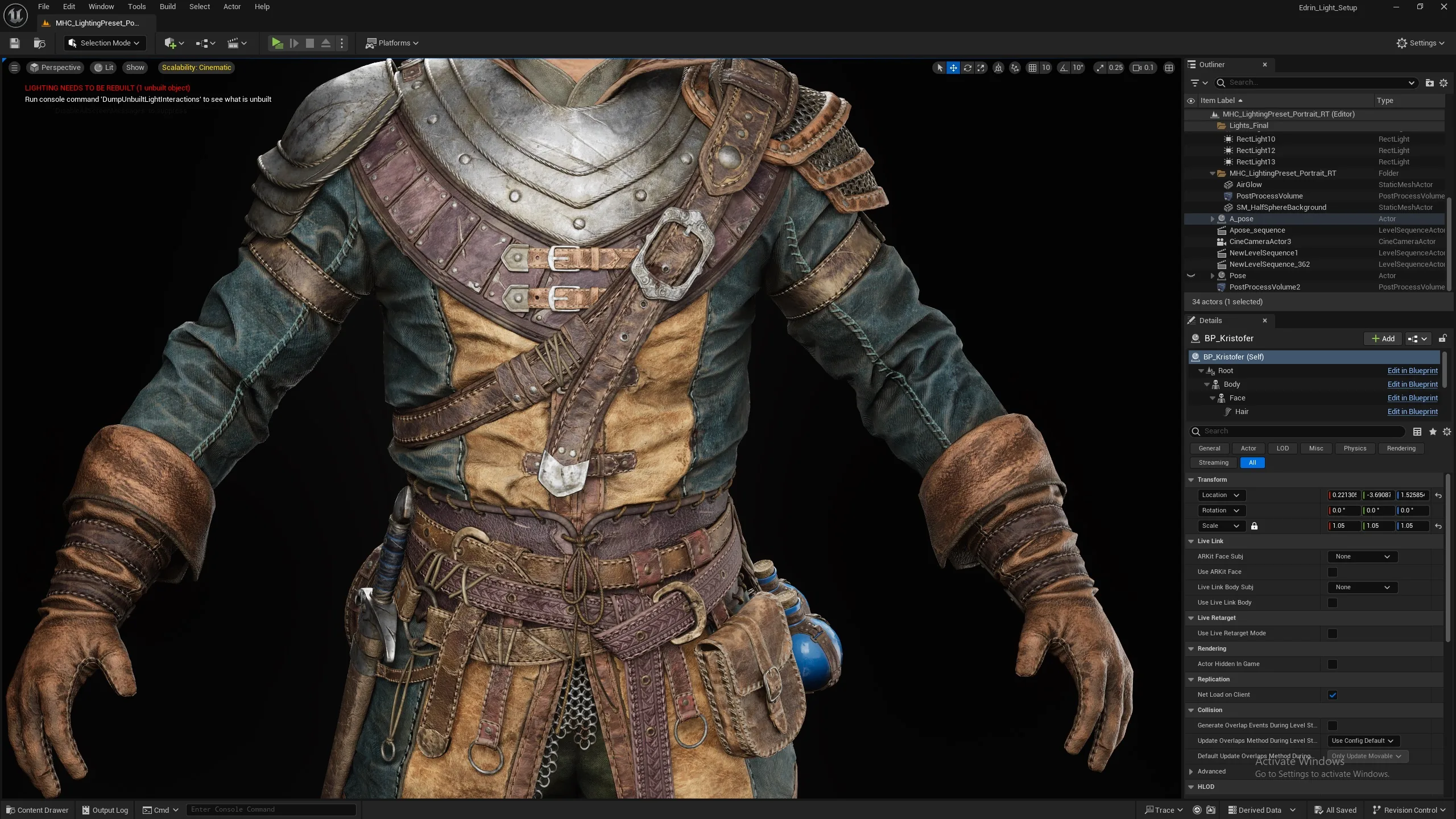This screenshot has height=819, width=1456.
Task: Toggle visibility eye for Pose actor
Action: click(x=1191, y=276)
